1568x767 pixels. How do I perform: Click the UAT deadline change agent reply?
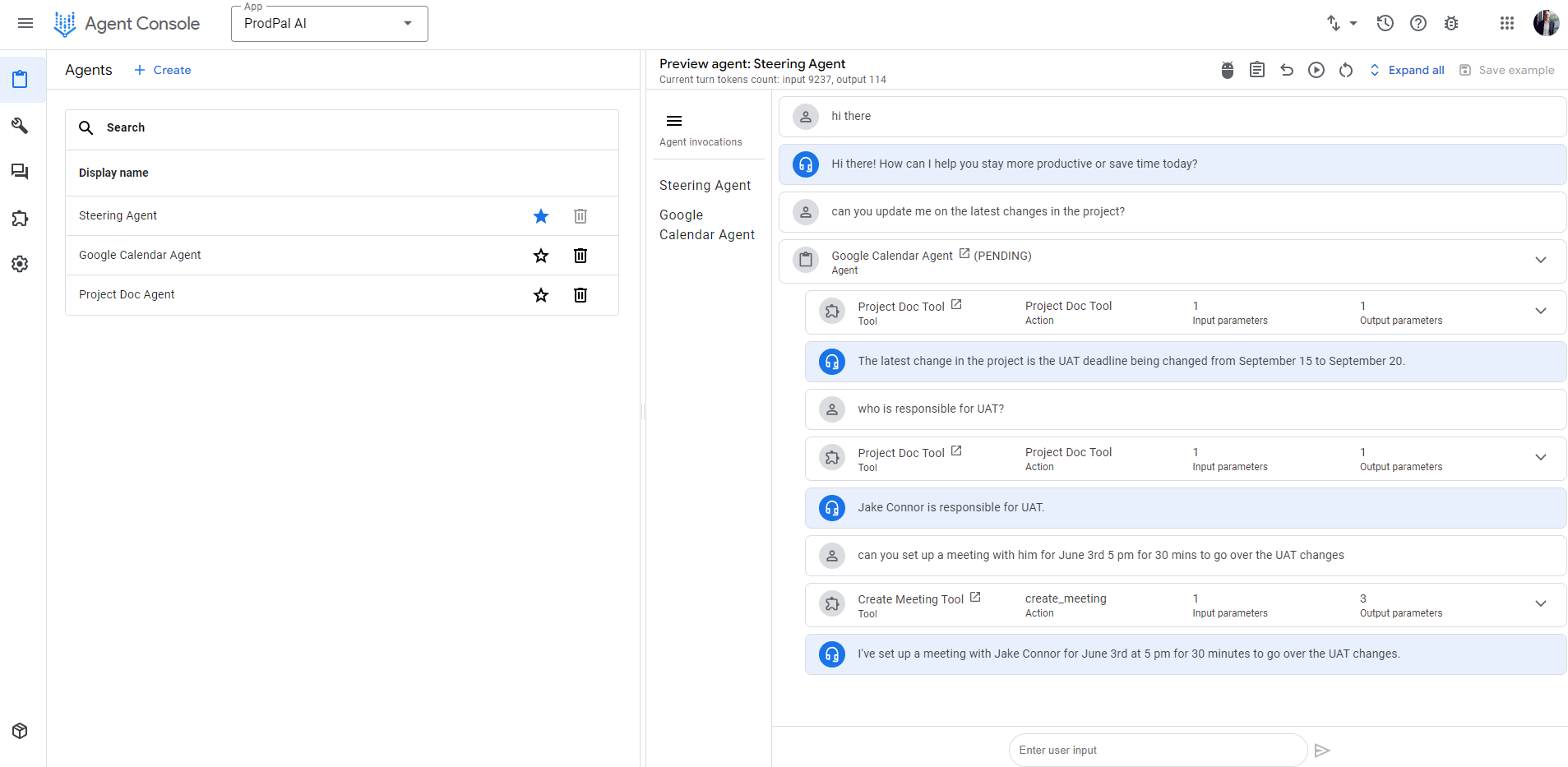click(x=1186, y=362)
